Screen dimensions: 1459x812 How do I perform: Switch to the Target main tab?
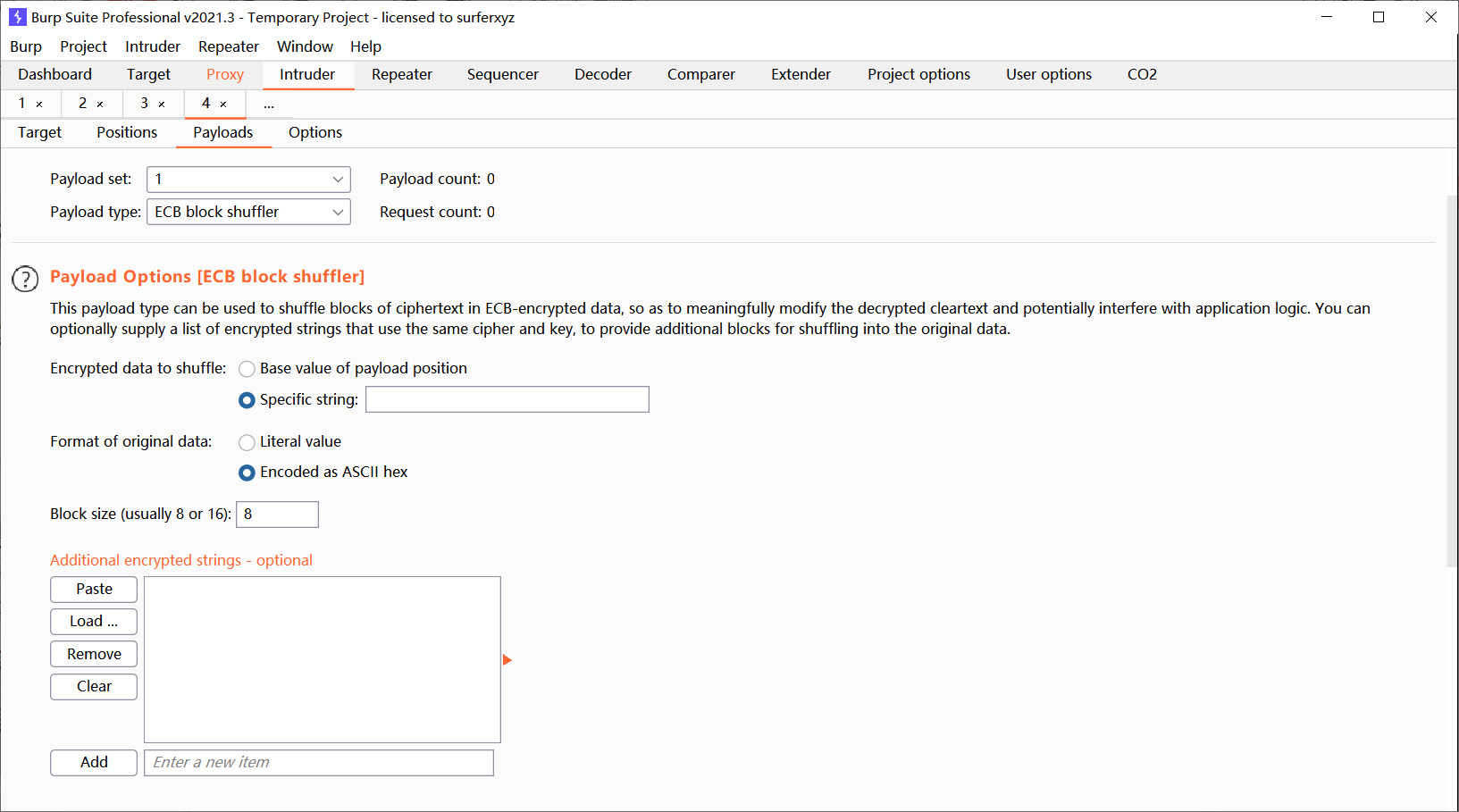tap(148, 75)
